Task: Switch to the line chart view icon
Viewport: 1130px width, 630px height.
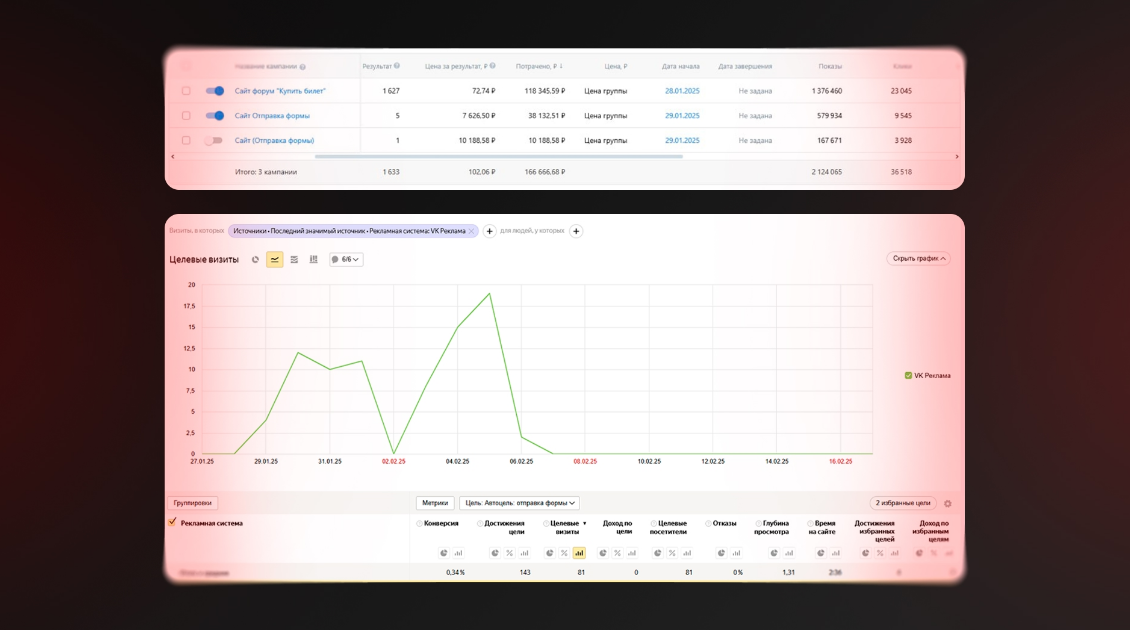Action: 275,259
